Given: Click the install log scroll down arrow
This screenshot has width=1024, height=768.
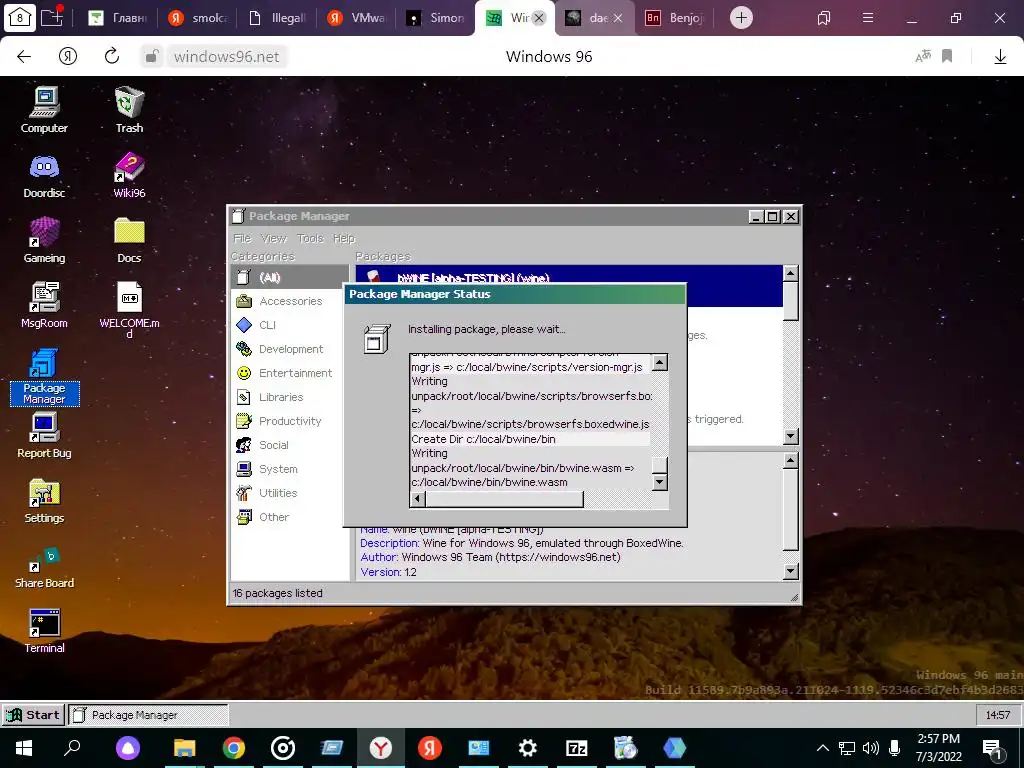Looking at the screenshot, I should click(660, 483).
